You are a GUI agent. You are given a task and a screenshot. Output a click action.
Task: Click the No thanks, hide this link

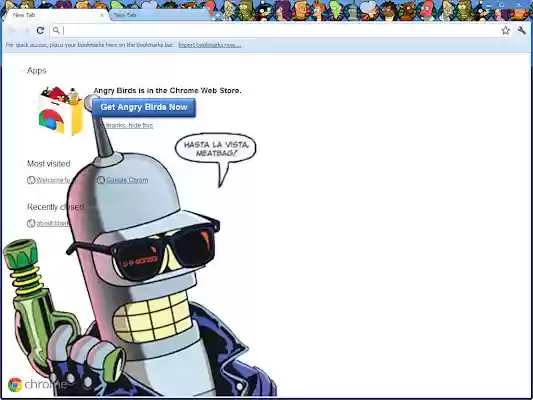click(128, 125)
